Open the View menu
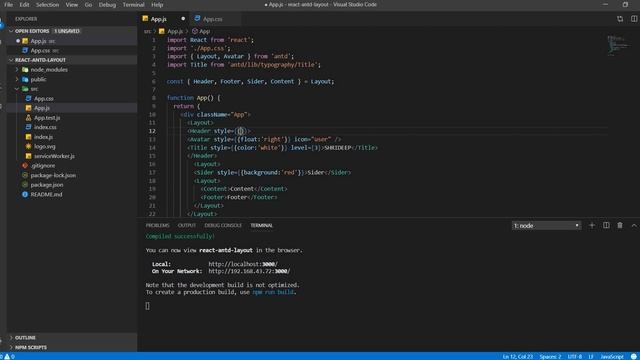The width and height of the screenshot is (640, 360). click(71, 4)
